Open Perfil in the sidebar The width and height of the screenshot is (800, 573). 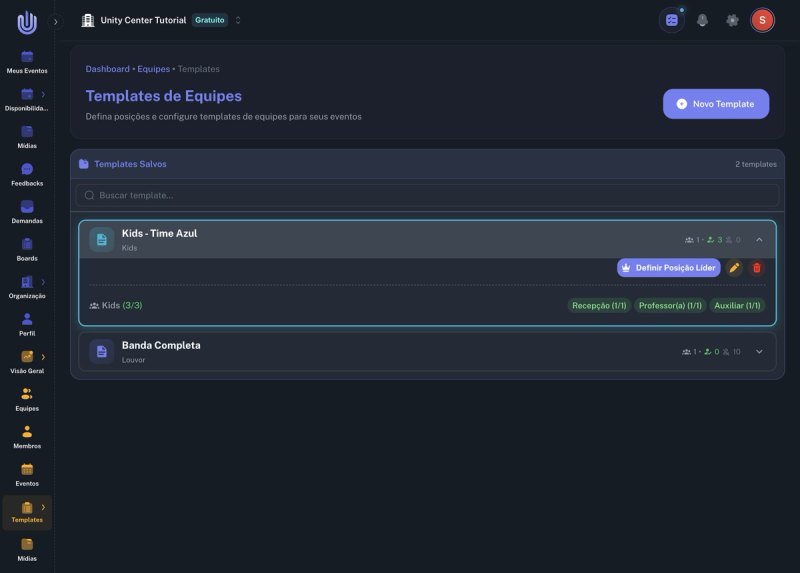pos(27,325)
